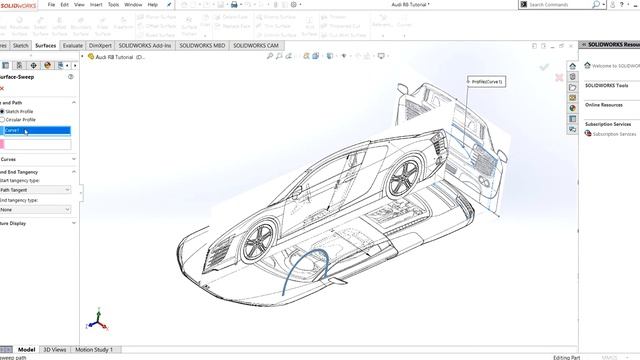Open SOLIDWORKS Forum icon in task pane

coord(573,129)
